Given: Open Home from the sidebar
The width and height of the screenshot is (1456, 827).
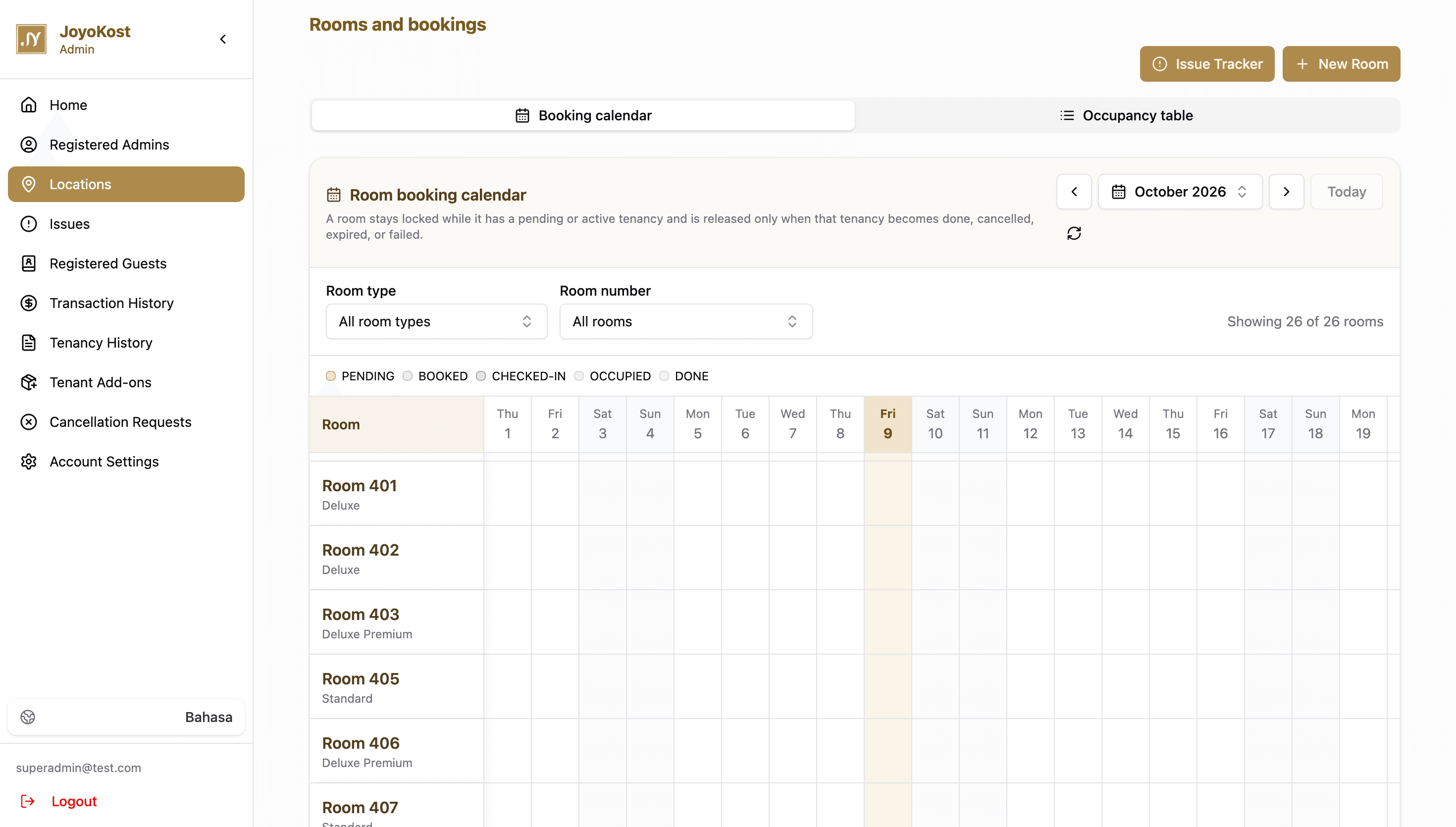Looking at the screenshot, I should (x=126, y=105).
